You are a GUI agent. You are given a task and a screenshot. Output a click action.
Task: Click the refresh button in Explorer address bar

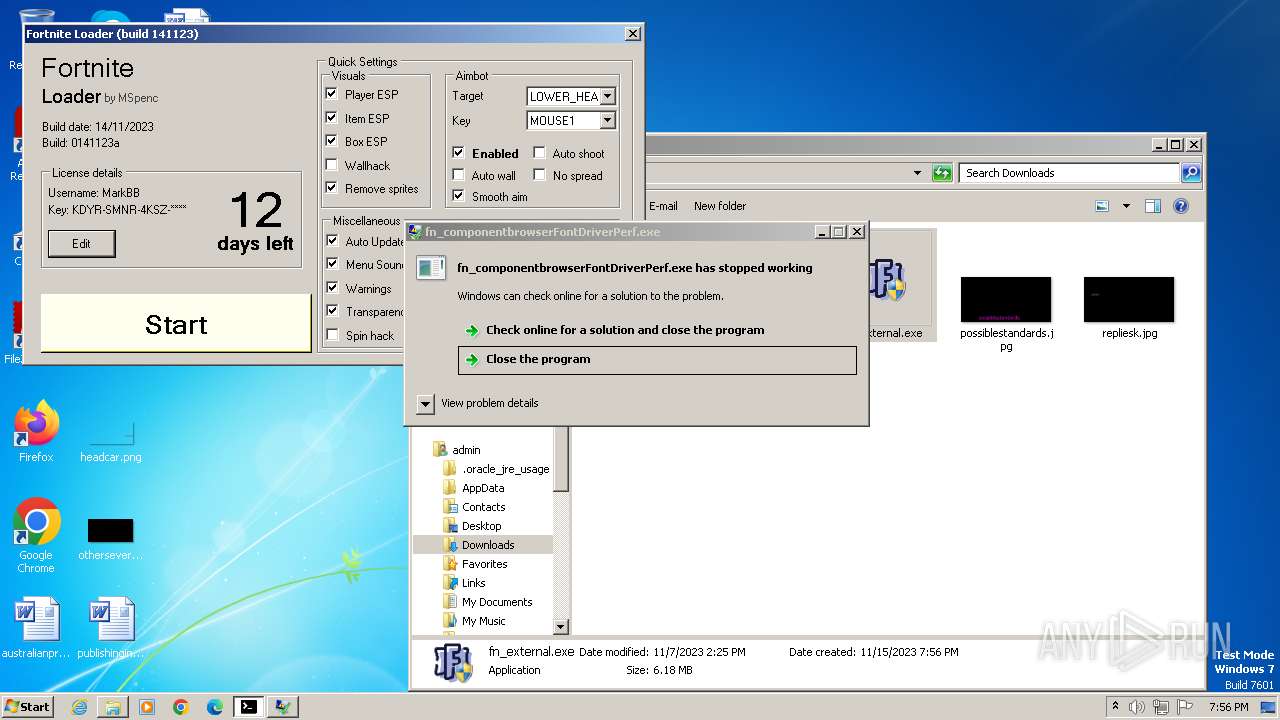click(942, 173)
